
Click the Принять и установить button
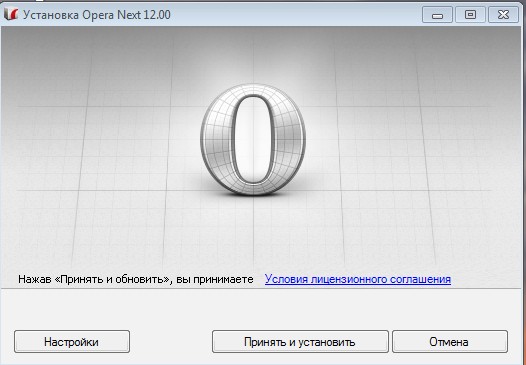coord(300,342)
